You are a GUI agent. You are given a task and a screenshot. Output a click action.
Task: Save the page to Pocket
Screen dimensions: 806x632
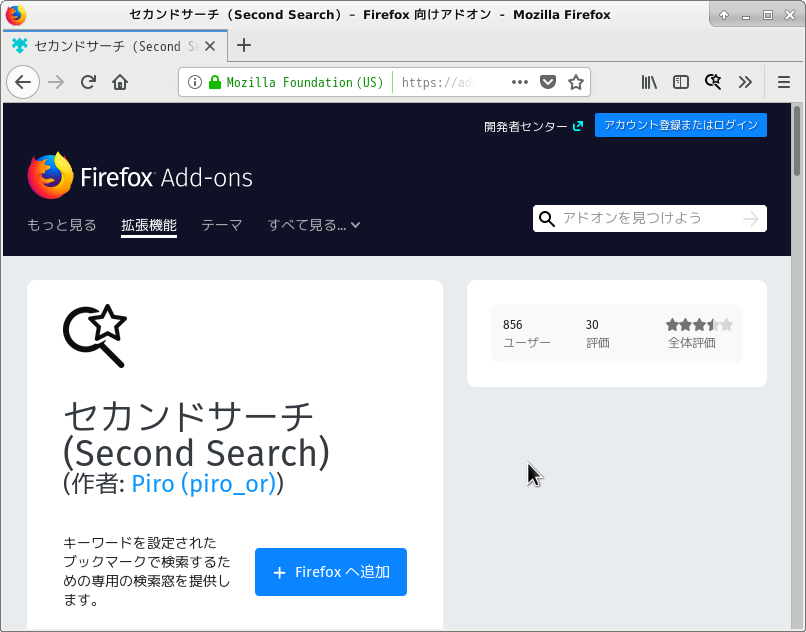pyautogui.click(x=548, y=82)
